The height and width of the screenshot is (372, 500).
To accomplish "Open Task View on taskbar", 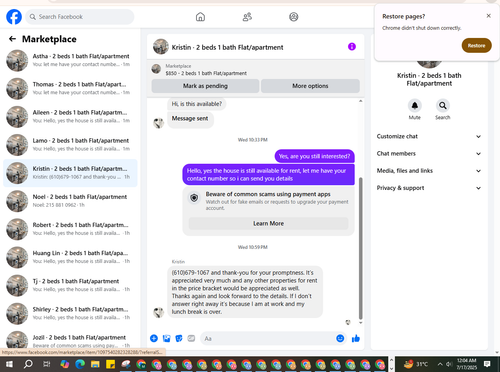I will (47, 364).
